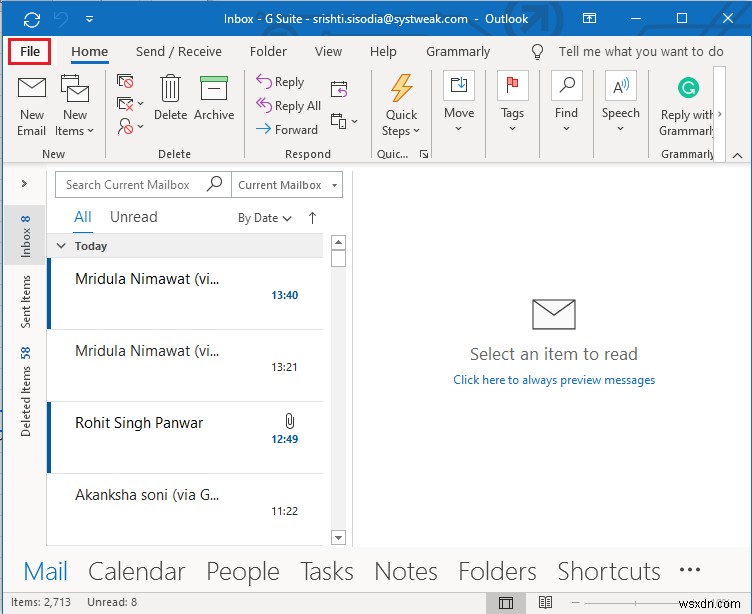This screenshot has height=614, width=752.
Task: Open the Send / Receive tab
Action: point(178,51)
